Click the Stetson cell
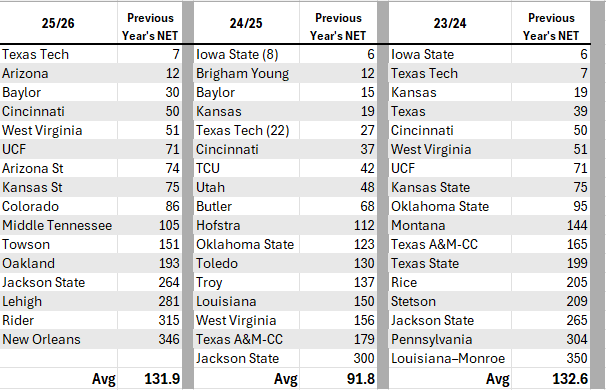Image resolution: width=606 pixels, height=390 pixels. point(450,301)
